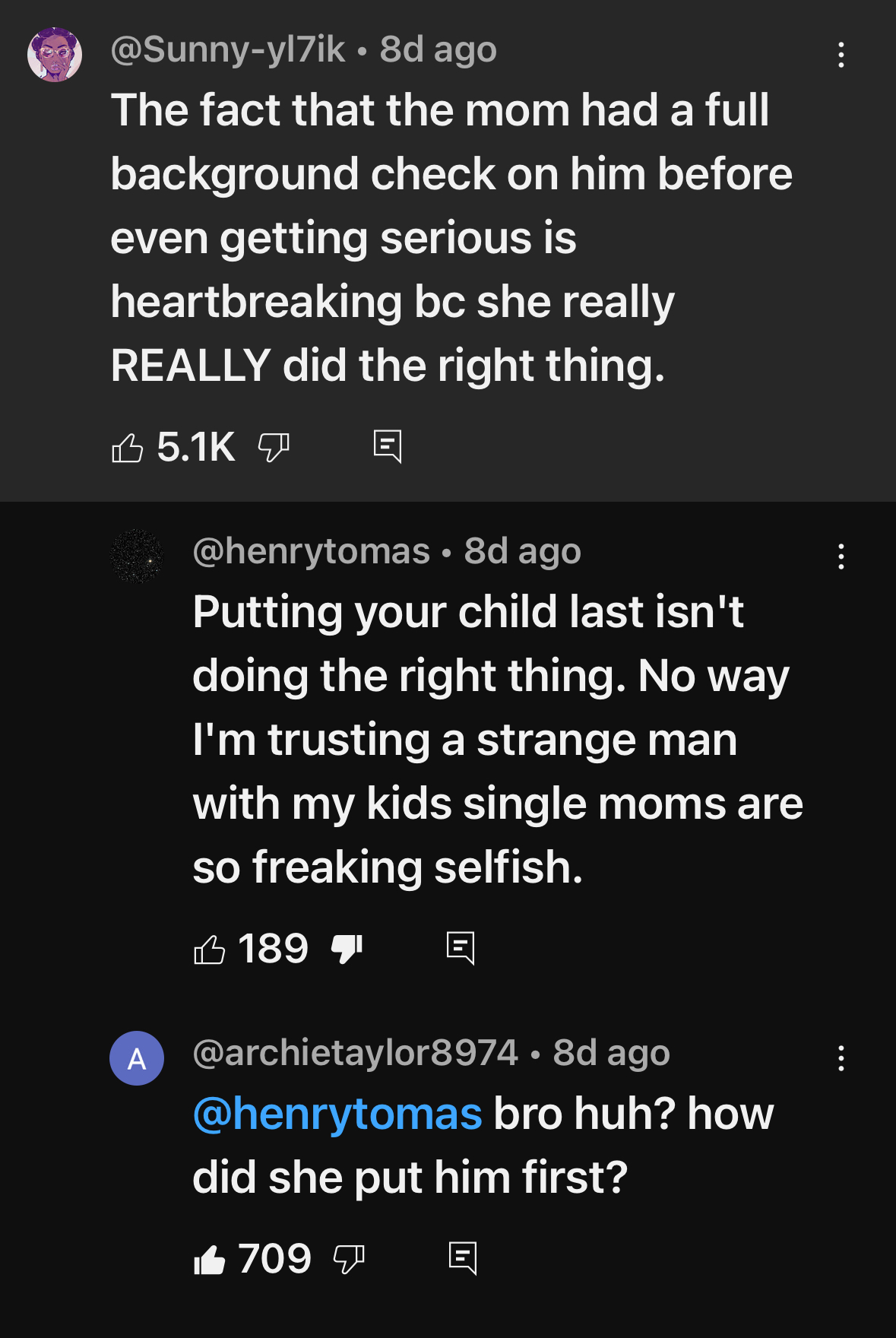Dislike the @archietaylor8974 reply
Screen dimensions: 896x1338
coord(350,1259)
